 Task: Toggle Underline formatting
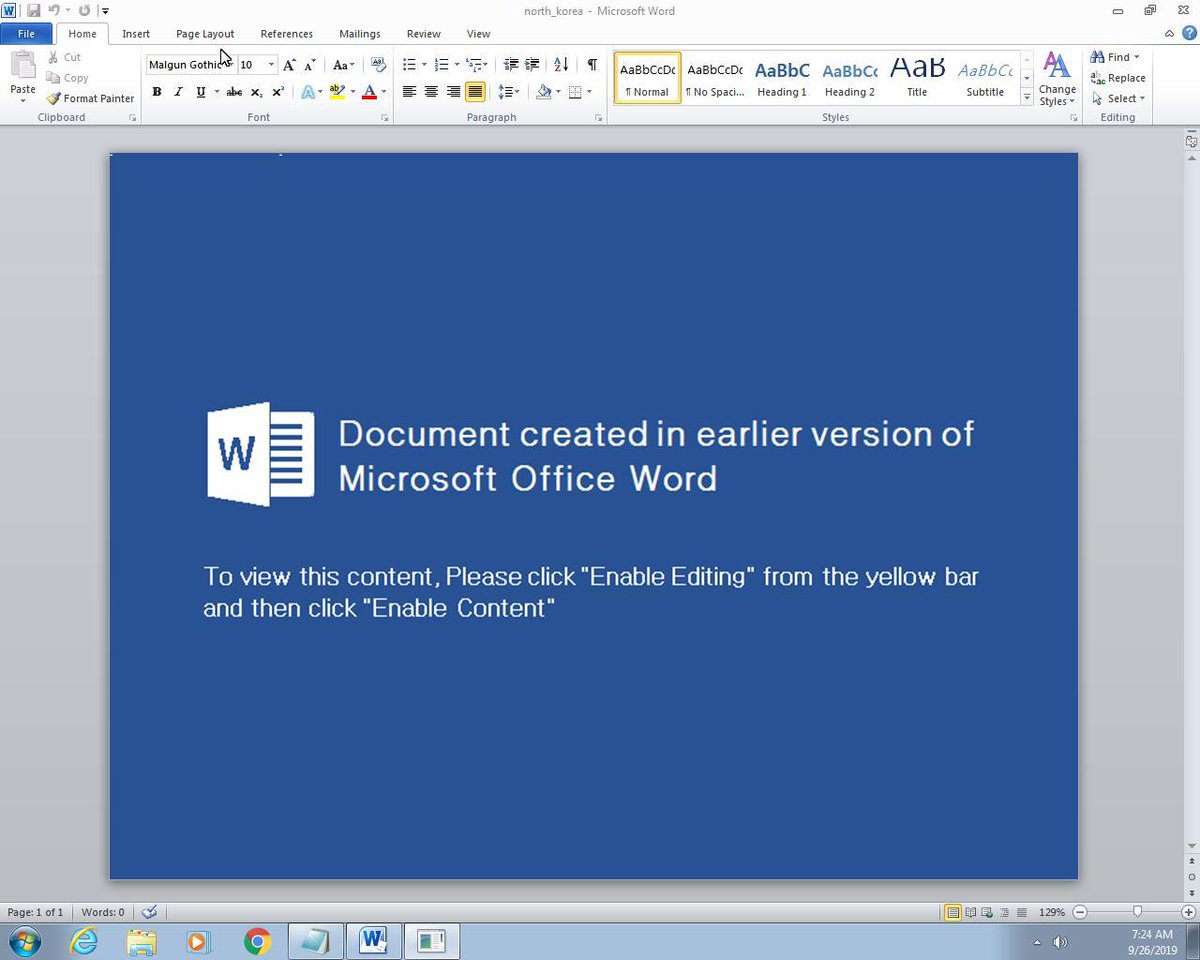[x=200, y=92]
